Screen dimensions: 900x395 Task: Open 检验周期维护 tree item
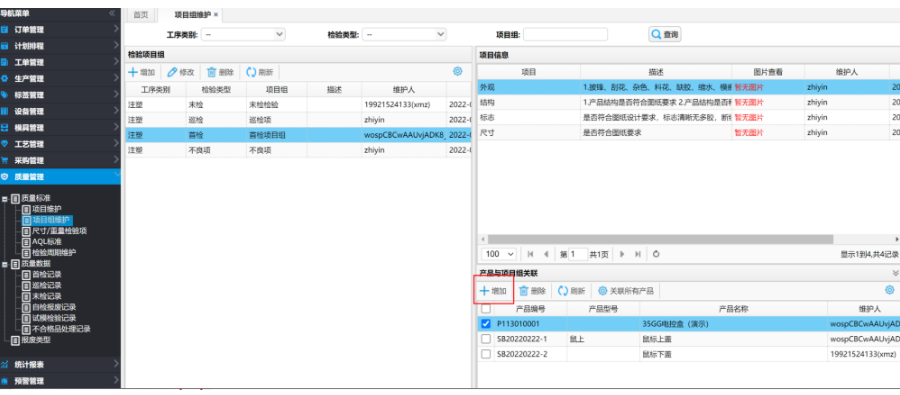tap(54, 253)
